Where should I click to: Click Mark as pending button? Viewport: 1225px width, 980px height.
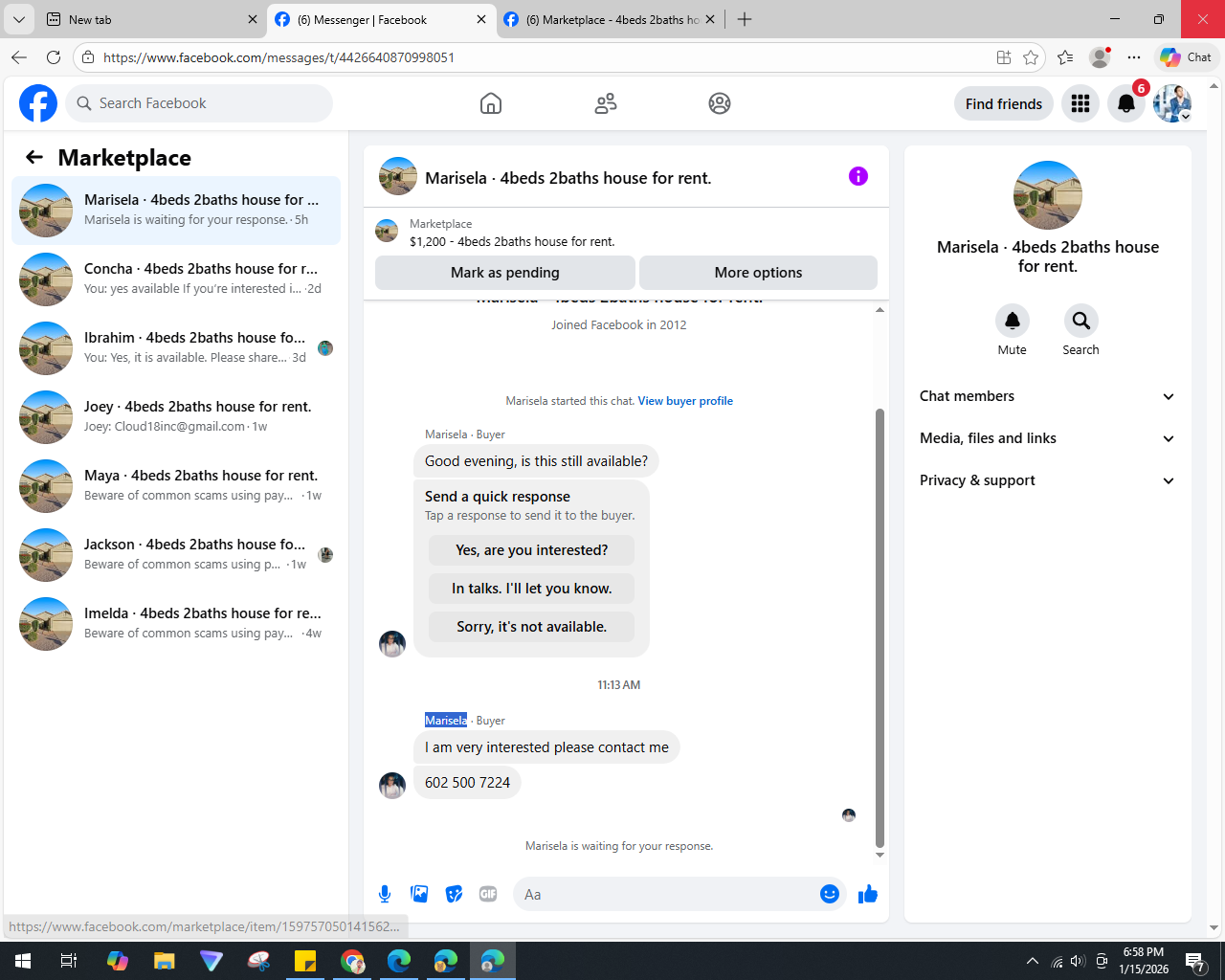[505, 273]
